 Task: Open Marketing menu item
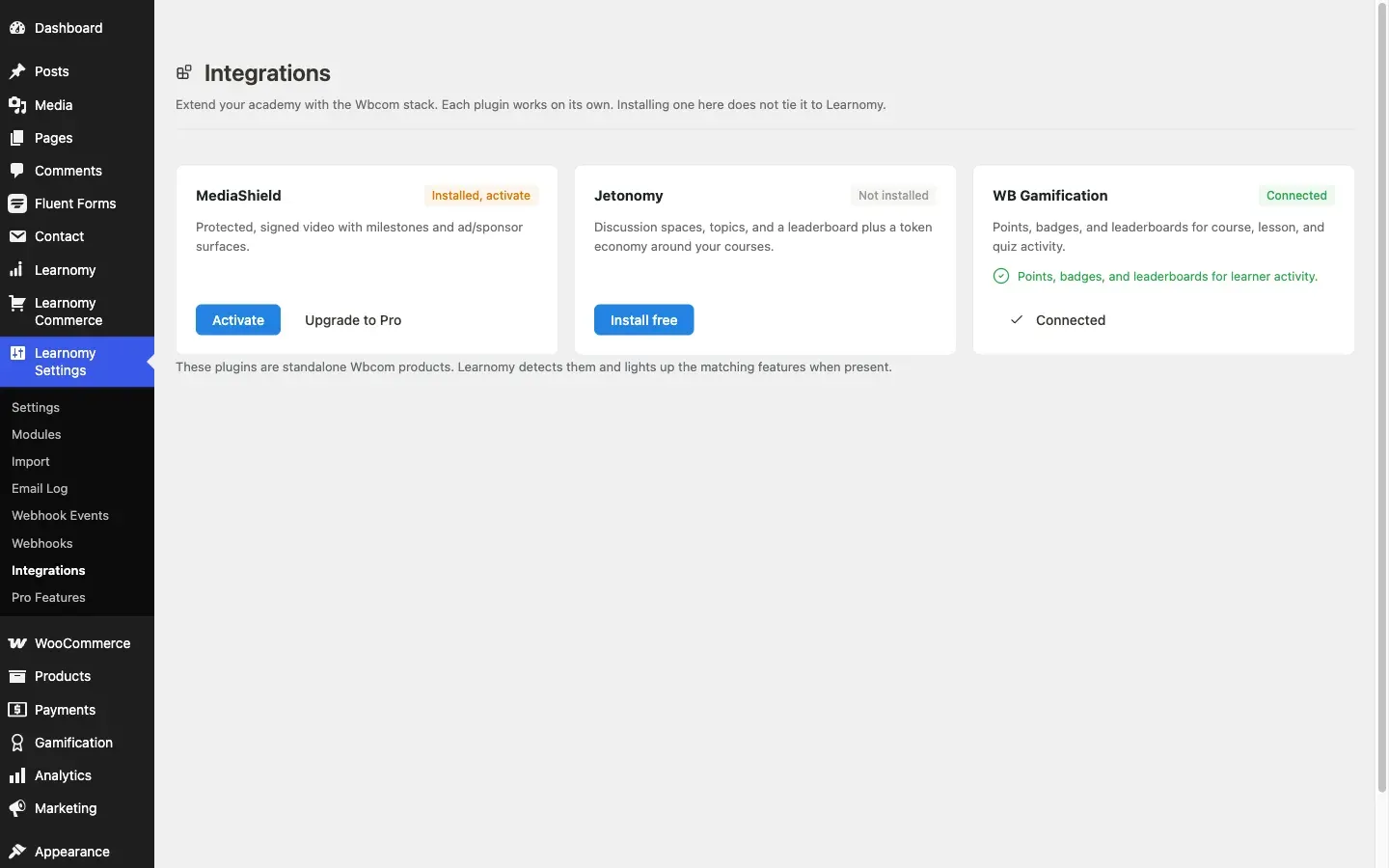[77, 808]
